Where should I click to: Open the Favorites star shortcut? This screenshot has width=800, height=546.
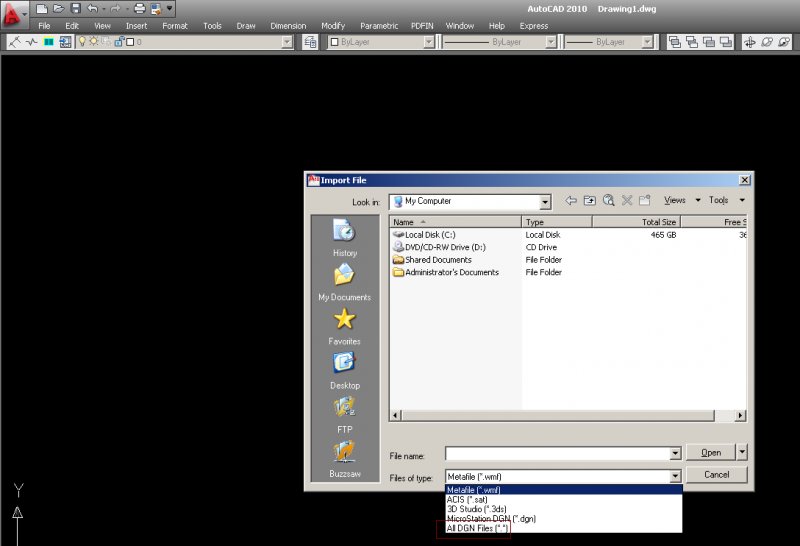(344, 327)
